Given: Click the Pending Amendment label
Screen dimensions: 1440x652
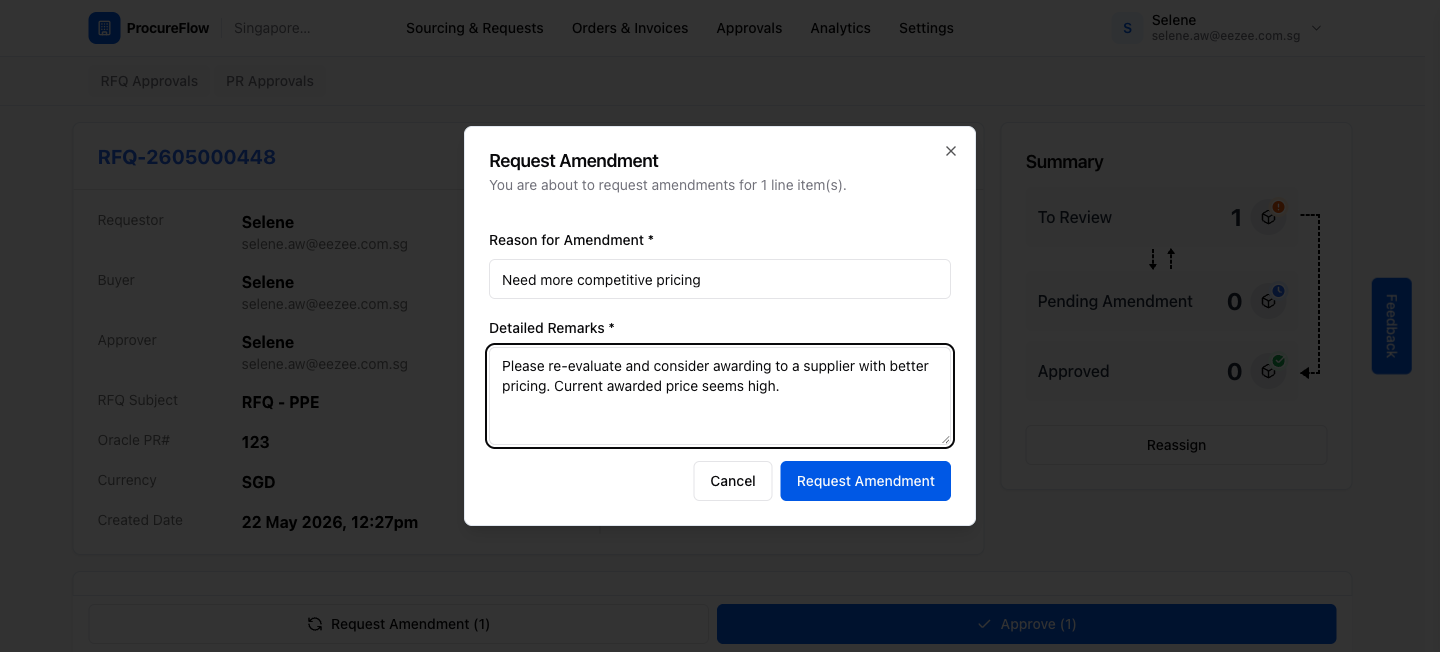Looking at the screenshot, I should [1115, 301].
